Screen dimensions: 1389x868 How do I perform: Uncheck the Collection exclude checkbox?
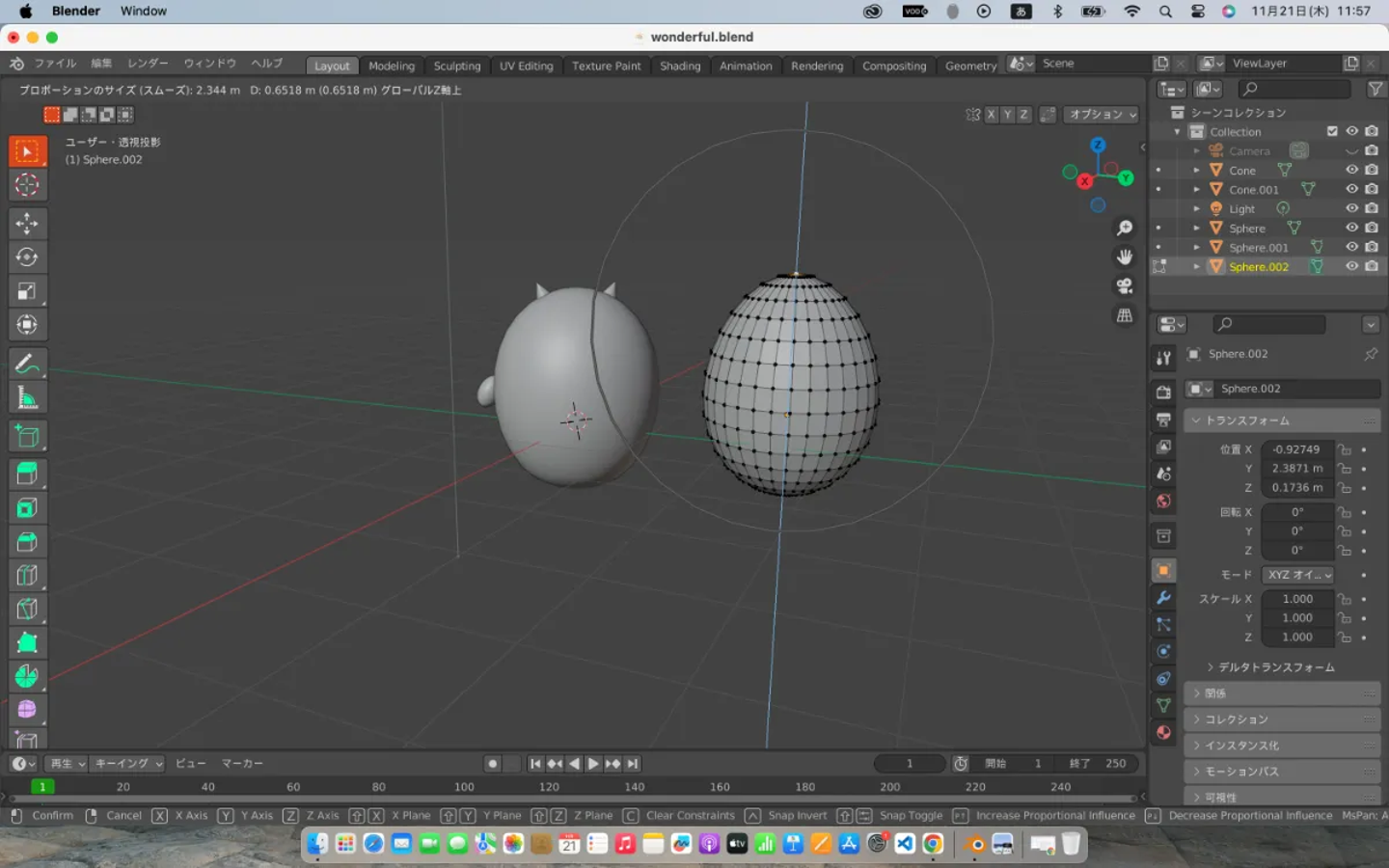coord(1332,131)
